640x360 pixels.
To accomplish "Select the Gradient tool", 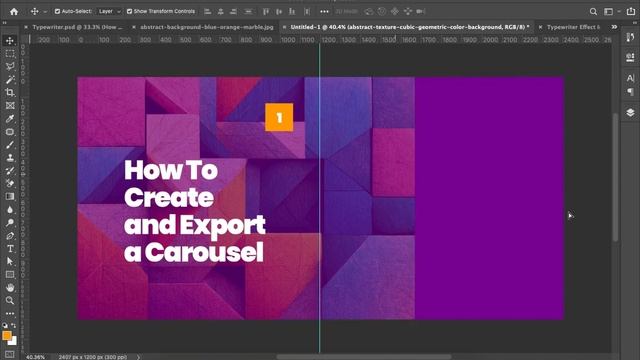I will coord(10,197).
